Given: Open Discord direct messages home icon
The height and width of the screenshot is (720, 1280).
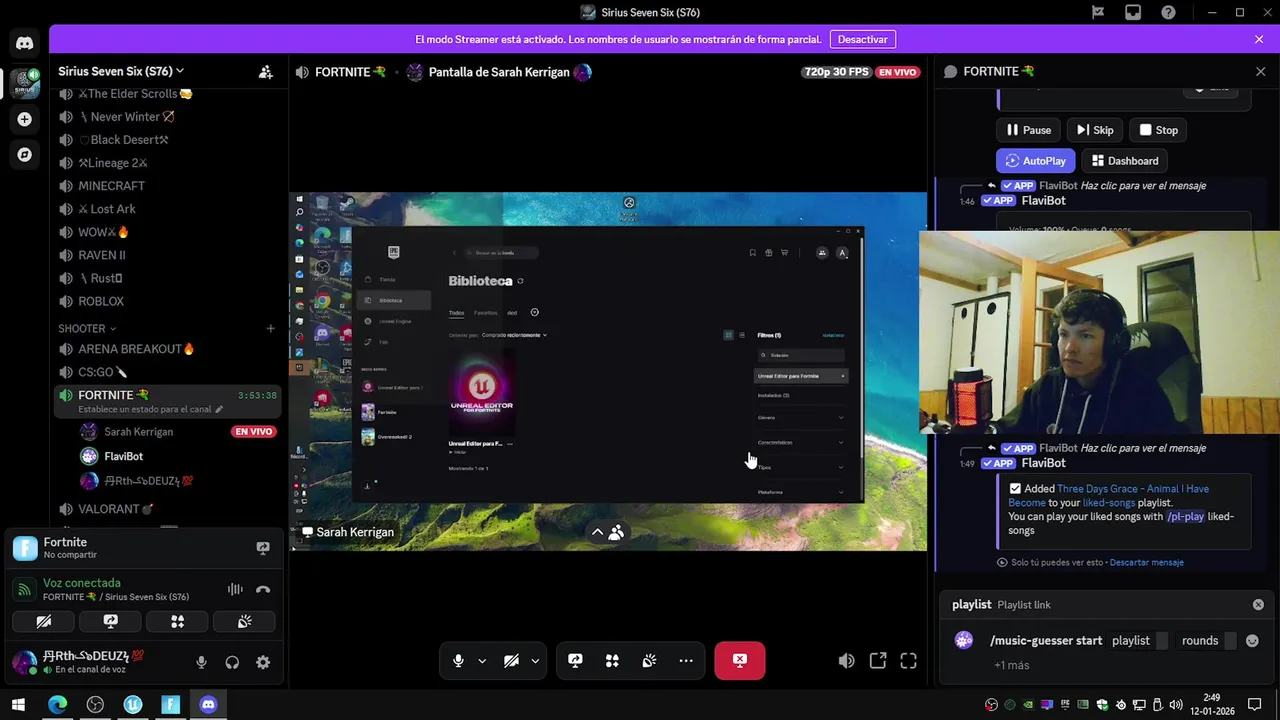Looking at the screenshot, I should 24,43.
